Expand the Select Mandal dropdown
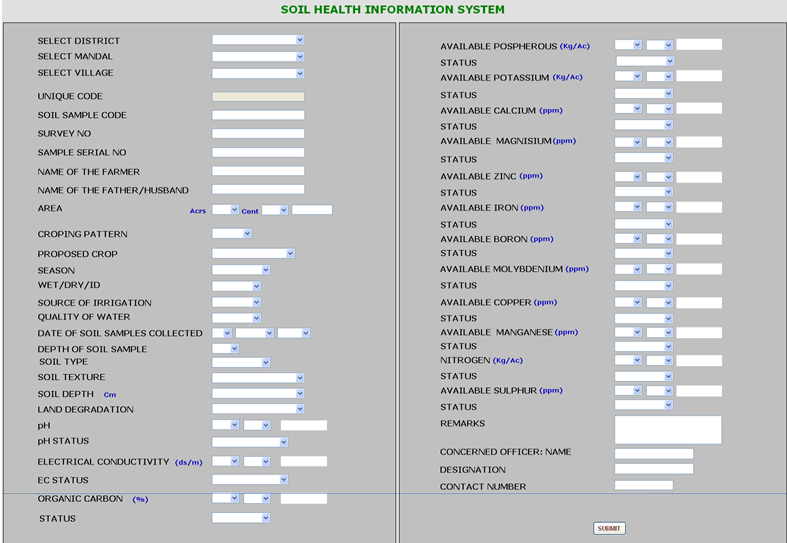This screenshot has height=543, width=787. pos(258,57)
